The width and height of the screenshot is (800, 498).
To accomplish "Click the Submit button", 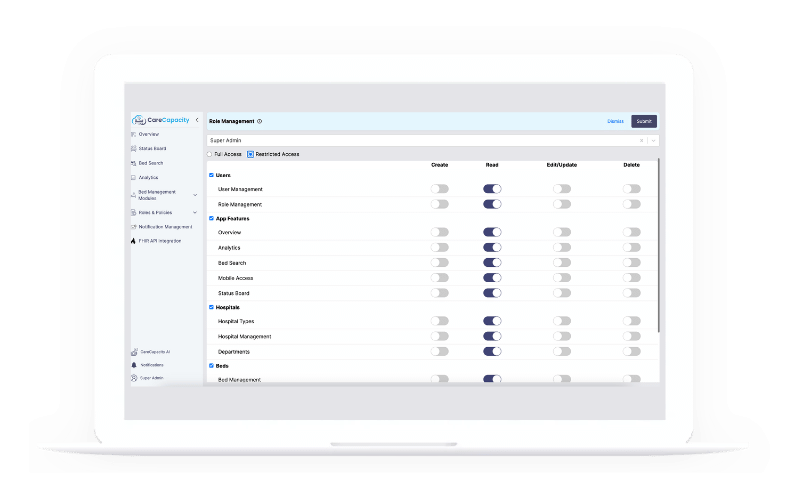I will [644, 122].
